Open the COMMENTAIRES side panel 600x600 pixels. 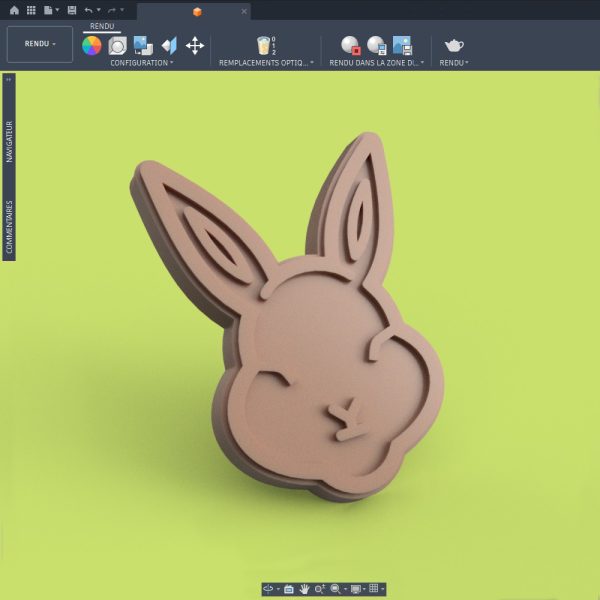click(x=9, y=227)
